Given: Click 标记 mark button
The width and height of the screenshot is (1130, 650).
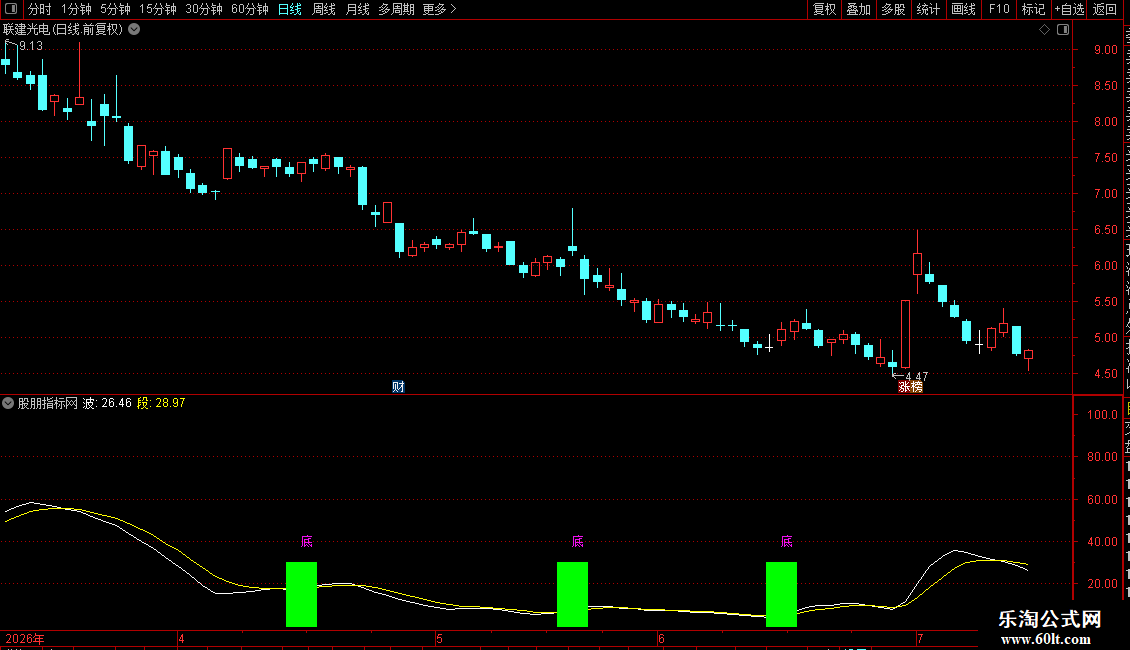Looking at the screenshot, I should click(x=1033, y=9).
